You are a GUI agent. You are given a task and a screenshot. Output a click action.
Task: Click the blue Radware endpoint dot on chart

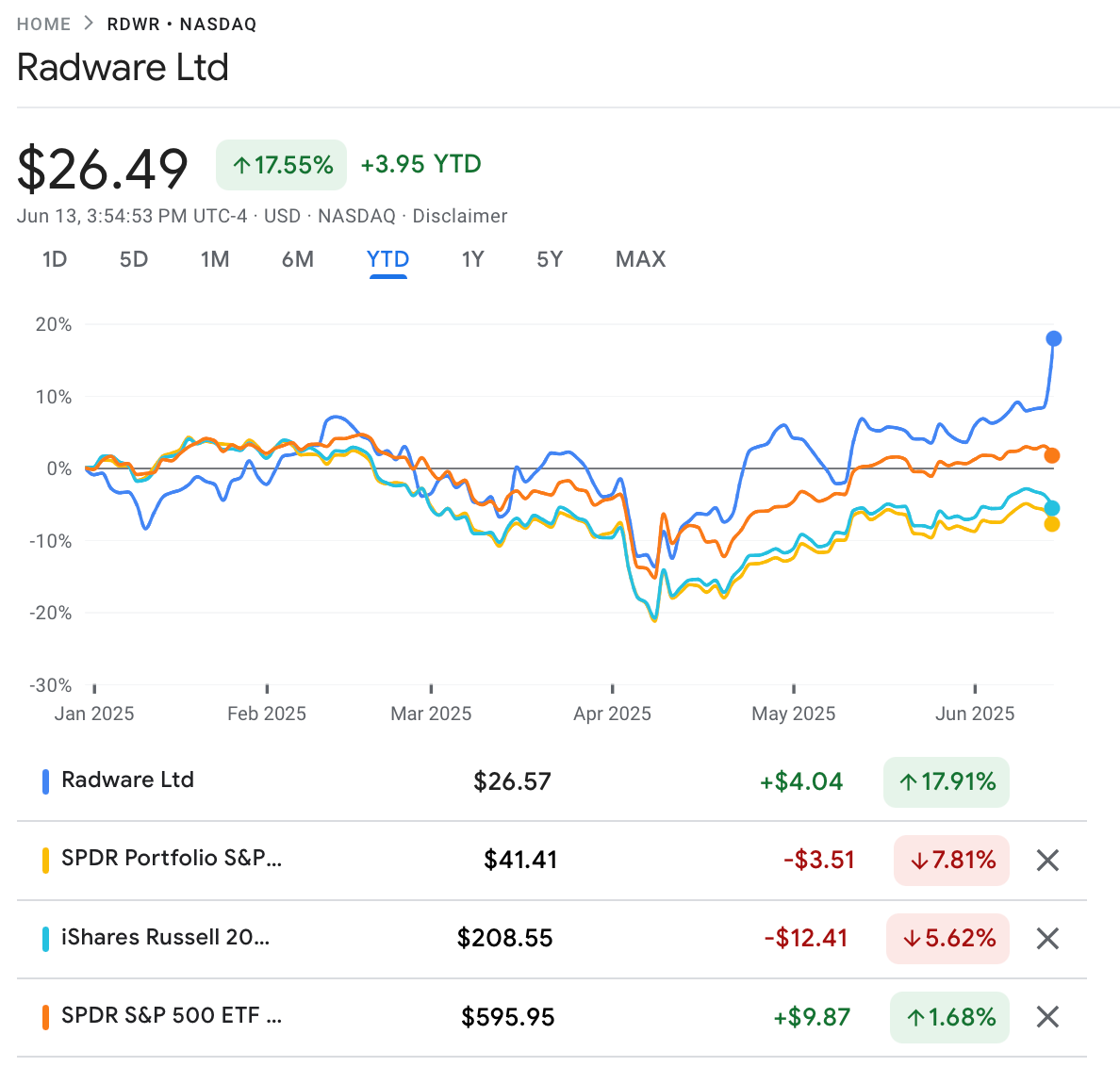pyautogui.click(x=1054, y=338)
